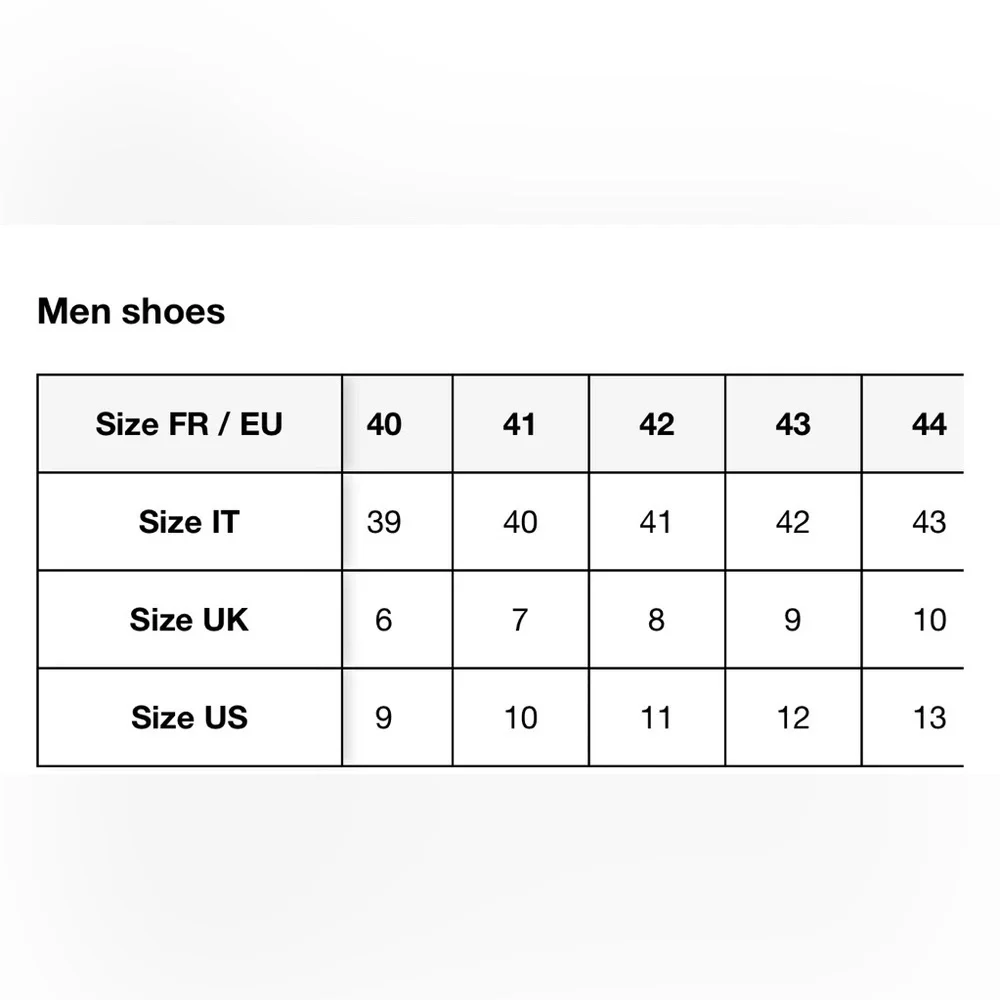
Task: Click US size 11 cell
Action: (x=657, y=717)
